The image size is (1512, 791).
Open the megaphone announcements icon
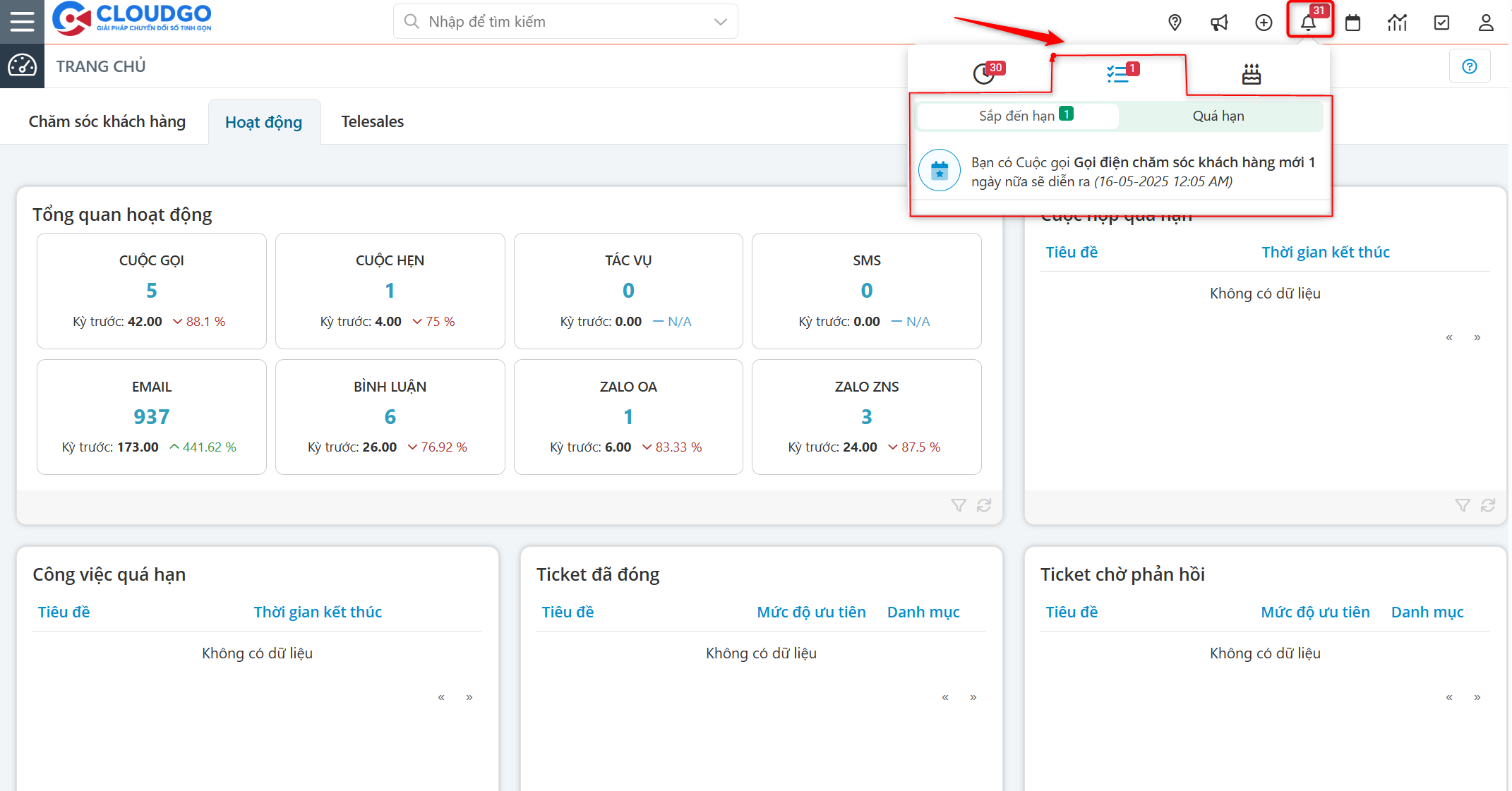(x=1219, y=23)
